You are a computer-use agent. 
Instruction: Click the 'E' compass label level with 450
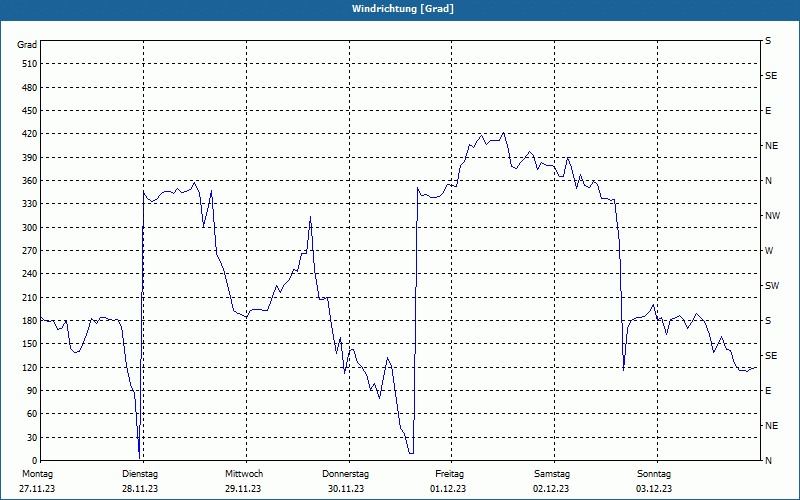tap(768, 111)
